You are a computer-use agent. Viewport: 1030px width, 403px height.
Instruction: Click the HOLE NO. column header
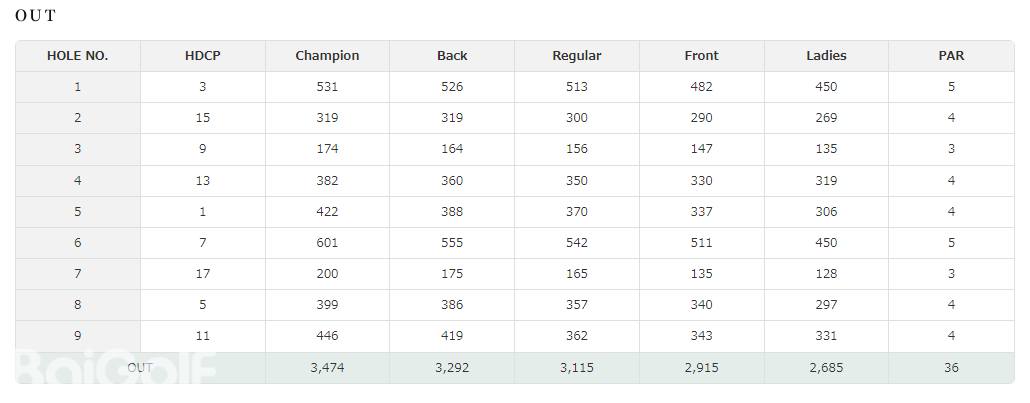tap(78, 56)
